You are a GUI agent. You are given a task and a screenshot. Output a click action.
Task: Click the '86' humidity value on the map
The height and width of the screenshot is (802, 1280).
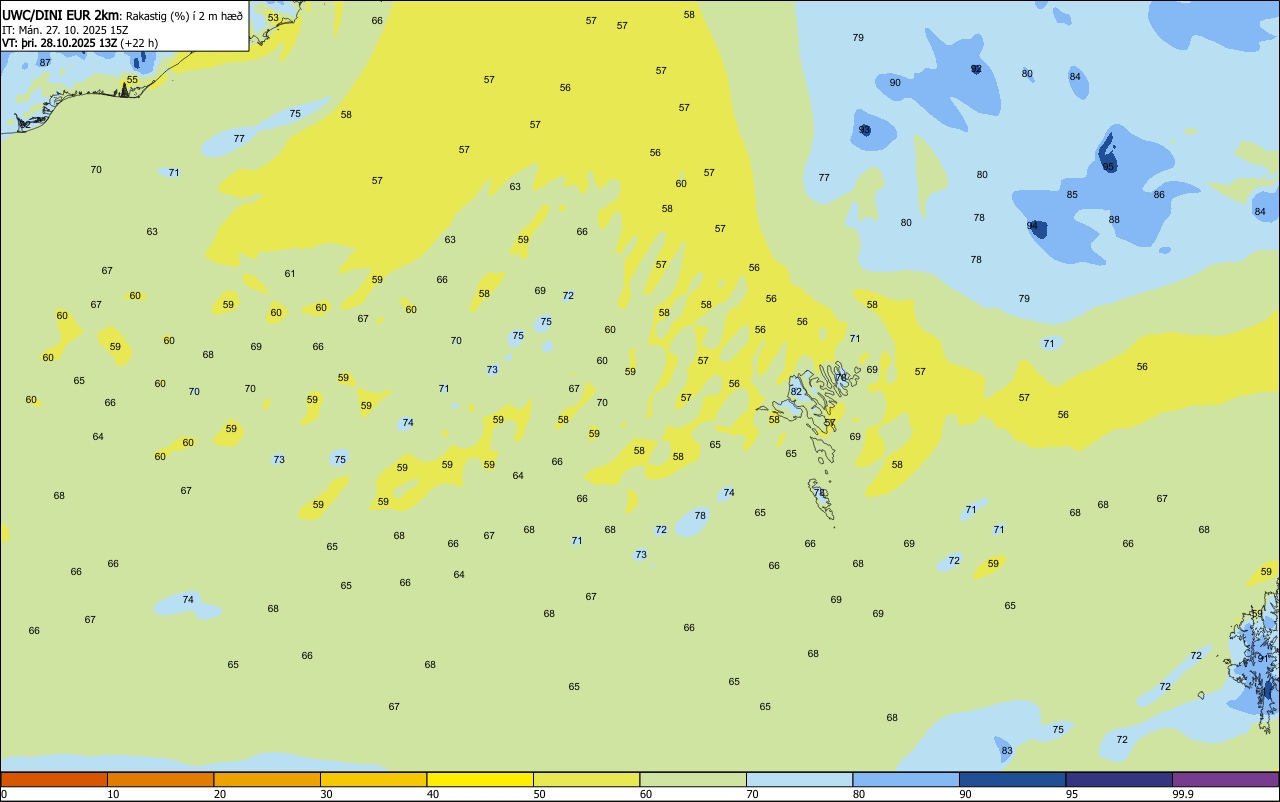click(1159, 194)
